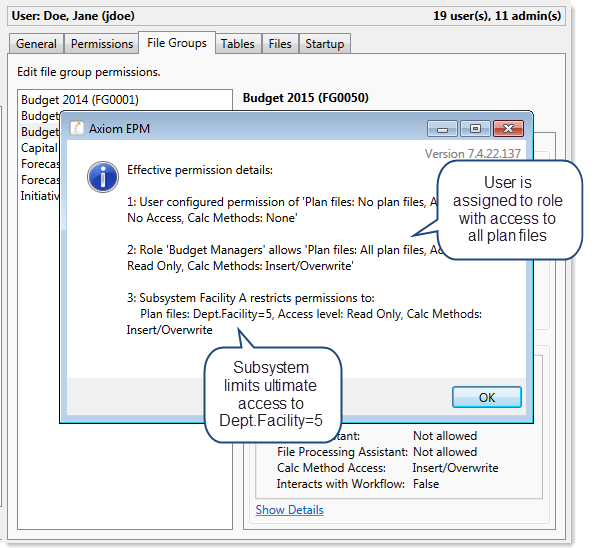
Task: Select the Initiativ... file group entry
Action: 40,196
